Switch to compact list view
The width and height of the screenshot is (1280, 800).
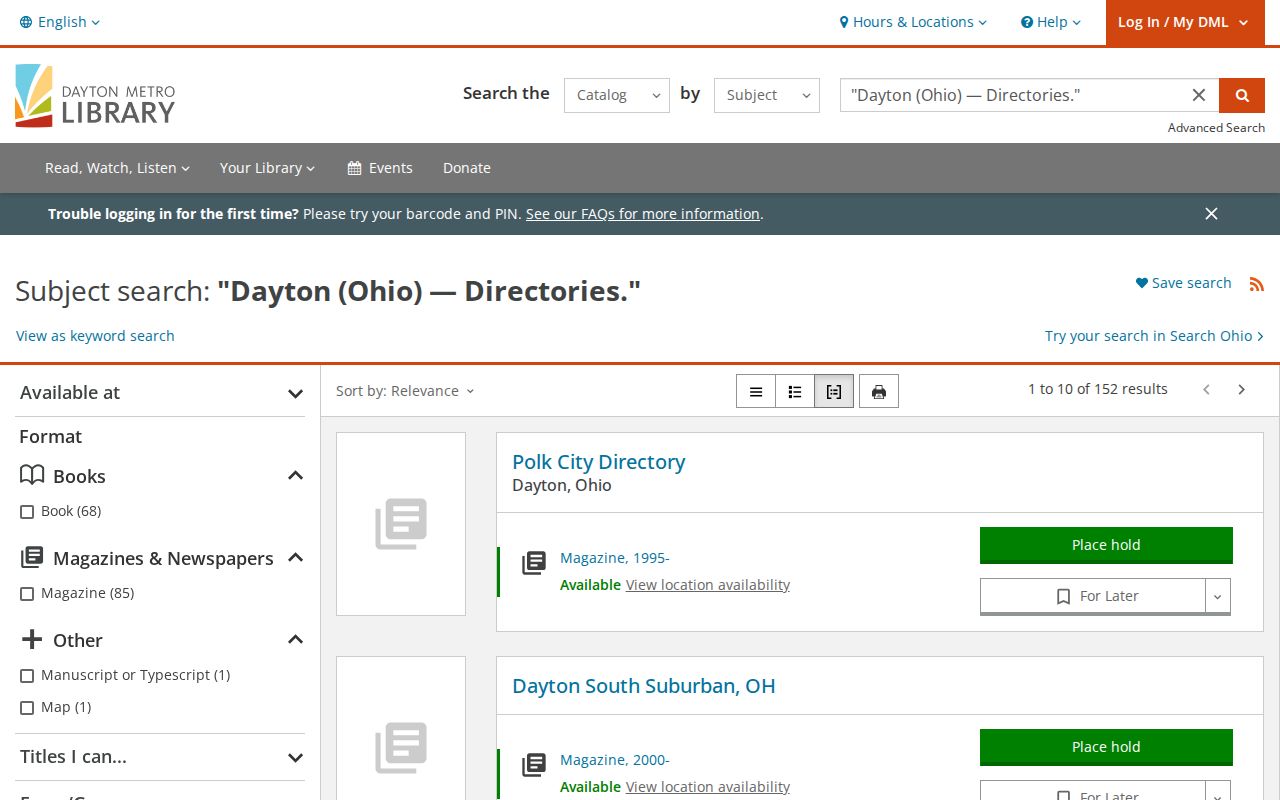click(x=756, y=391)
